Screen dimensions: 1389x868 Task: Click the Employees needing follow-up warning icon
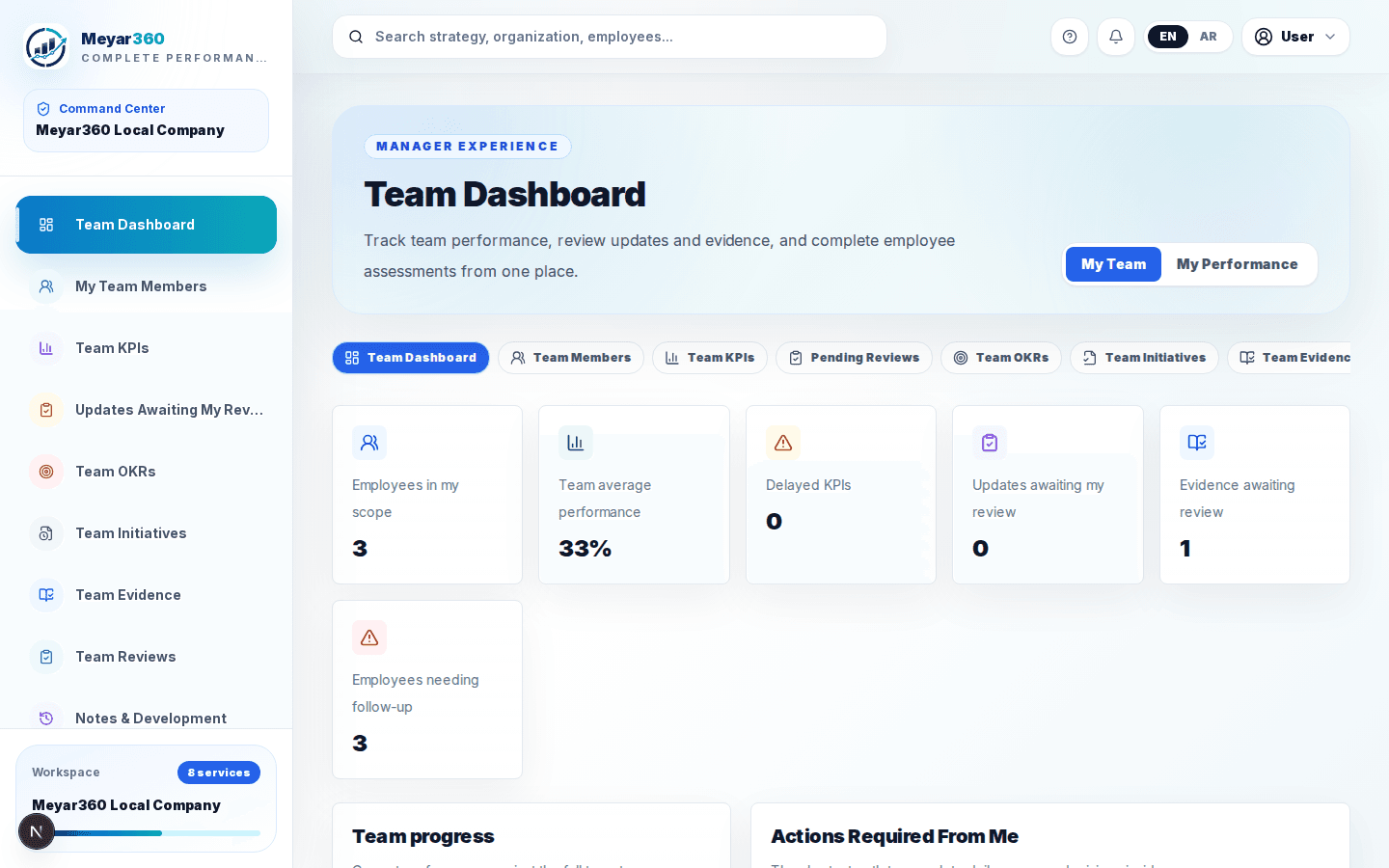tap(369, 637)
